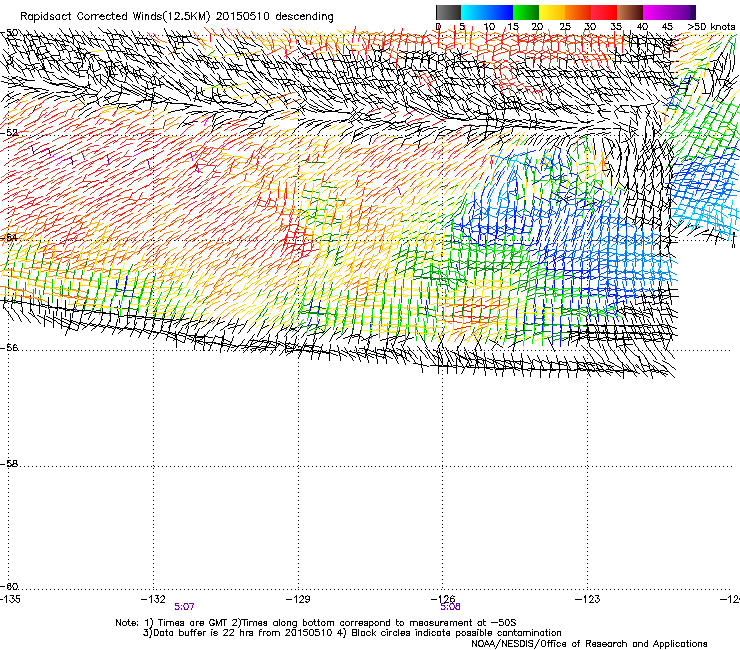Viewport: 740px width, 650px height.
Task: Select the cyan 5-10 knots legend swatch
Action: tap(474, 12)
